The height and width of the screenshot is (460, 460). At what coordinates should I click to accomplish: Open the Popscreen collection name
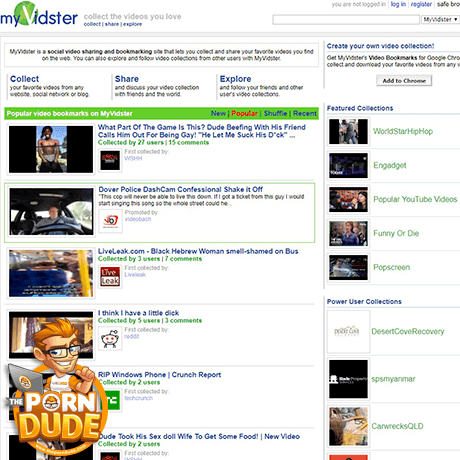pyautogui.click(x=392, y=267)
